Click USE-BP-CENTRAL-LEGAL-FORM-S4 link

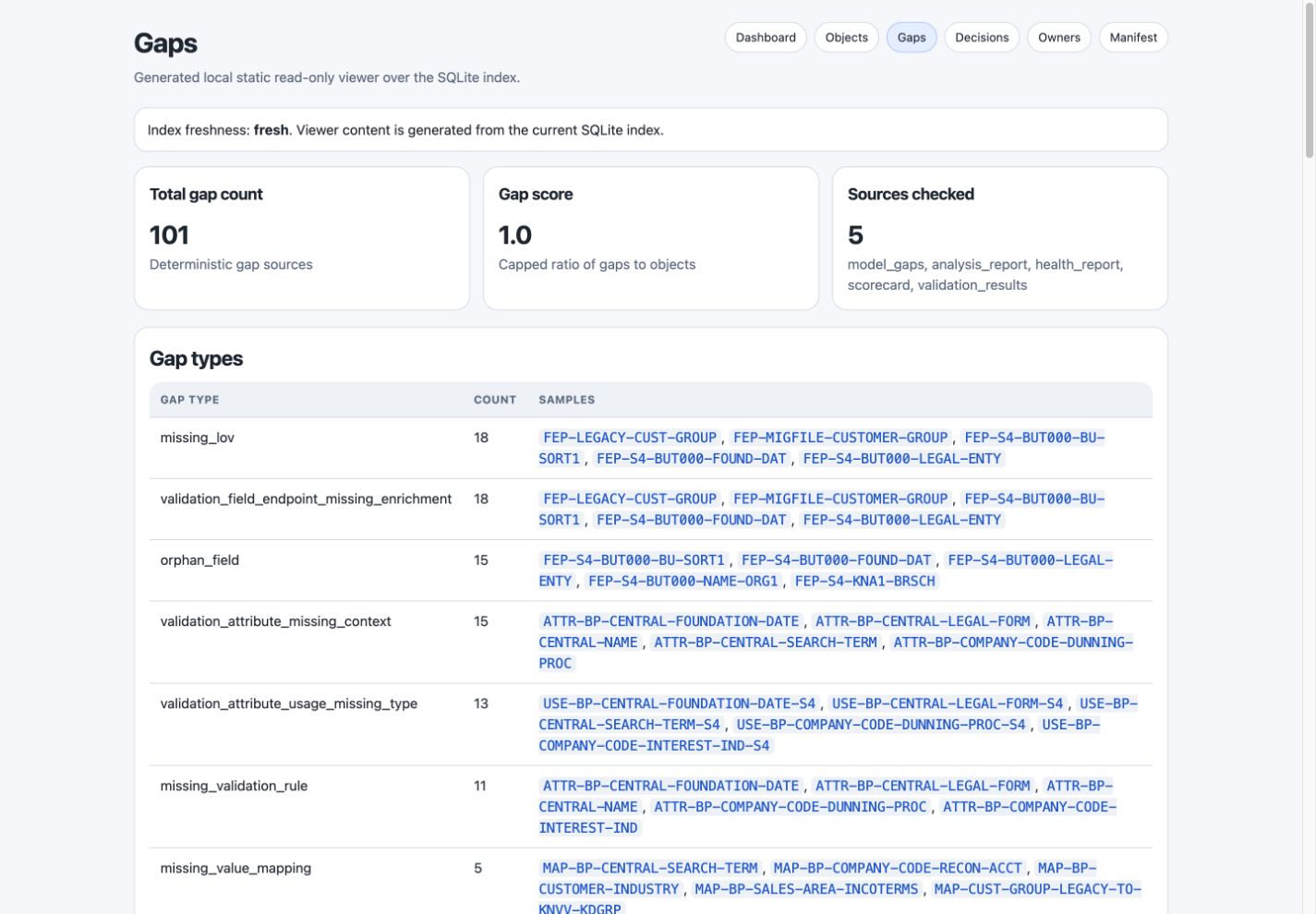948,704
